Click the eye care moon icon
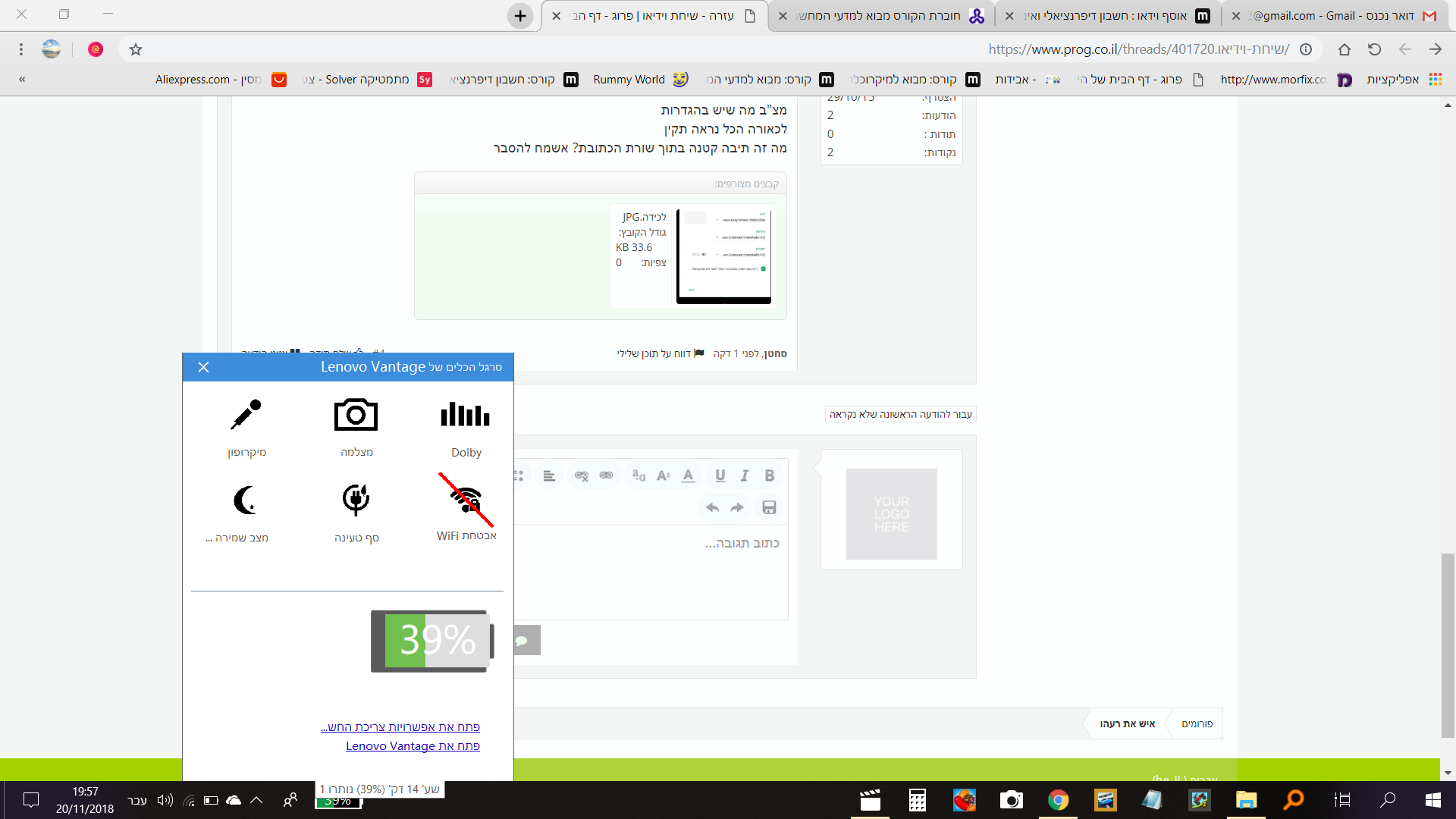 click(244, 500)
